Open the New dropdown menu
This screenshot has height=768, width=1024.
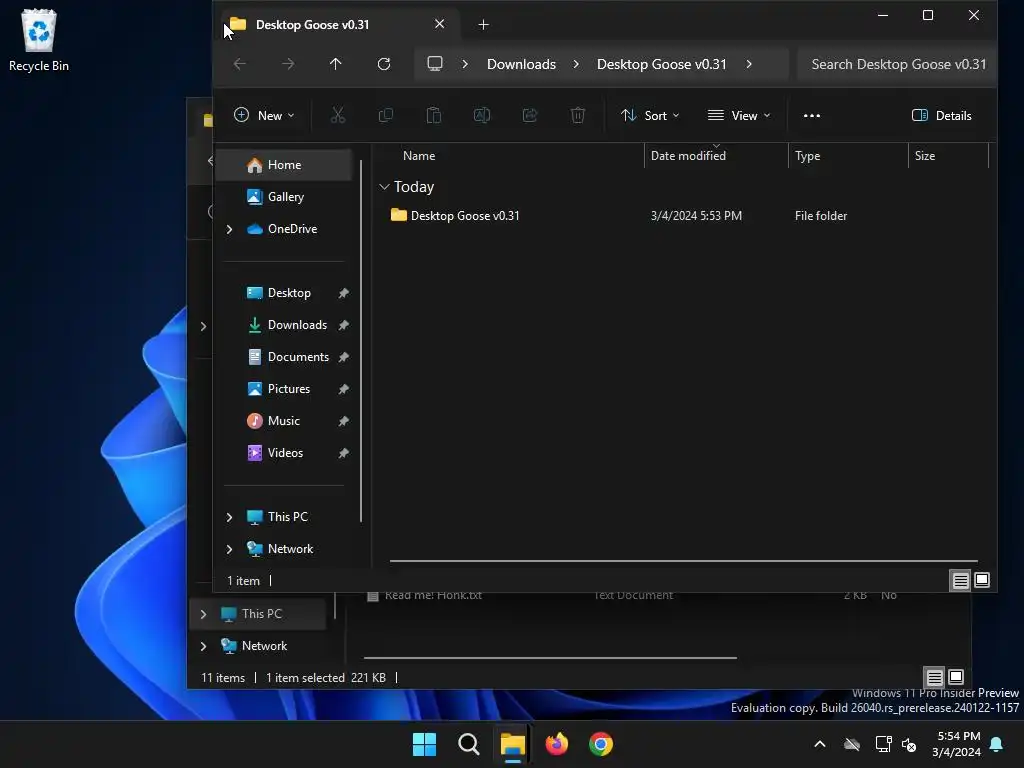264,116
